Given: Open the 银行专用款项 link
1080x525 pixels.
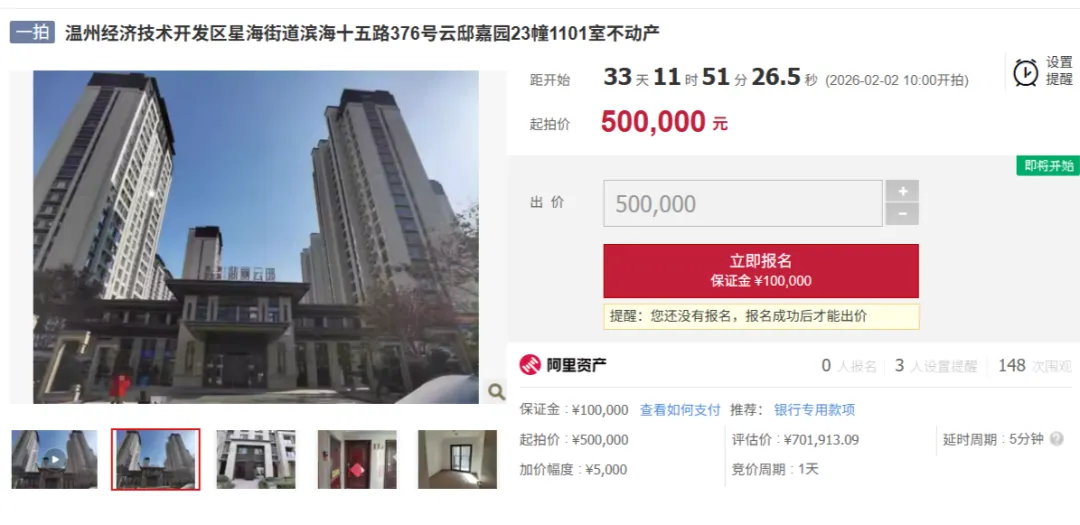Looking at the screenshot, I should click(x=815, y=410).
